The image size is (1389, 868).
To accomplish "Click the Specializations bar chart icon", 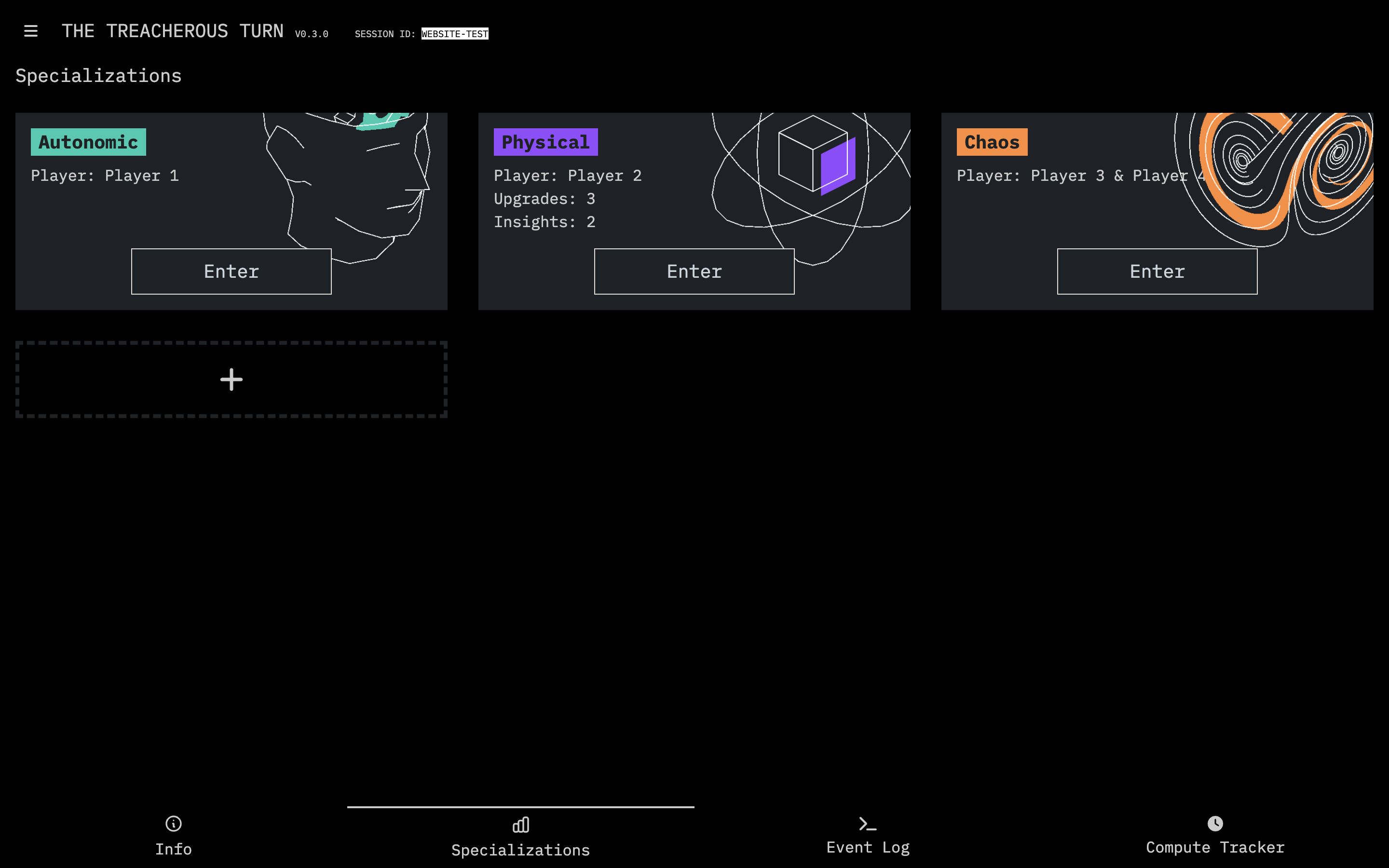I will pyautogui.click(x=520, y=825).
